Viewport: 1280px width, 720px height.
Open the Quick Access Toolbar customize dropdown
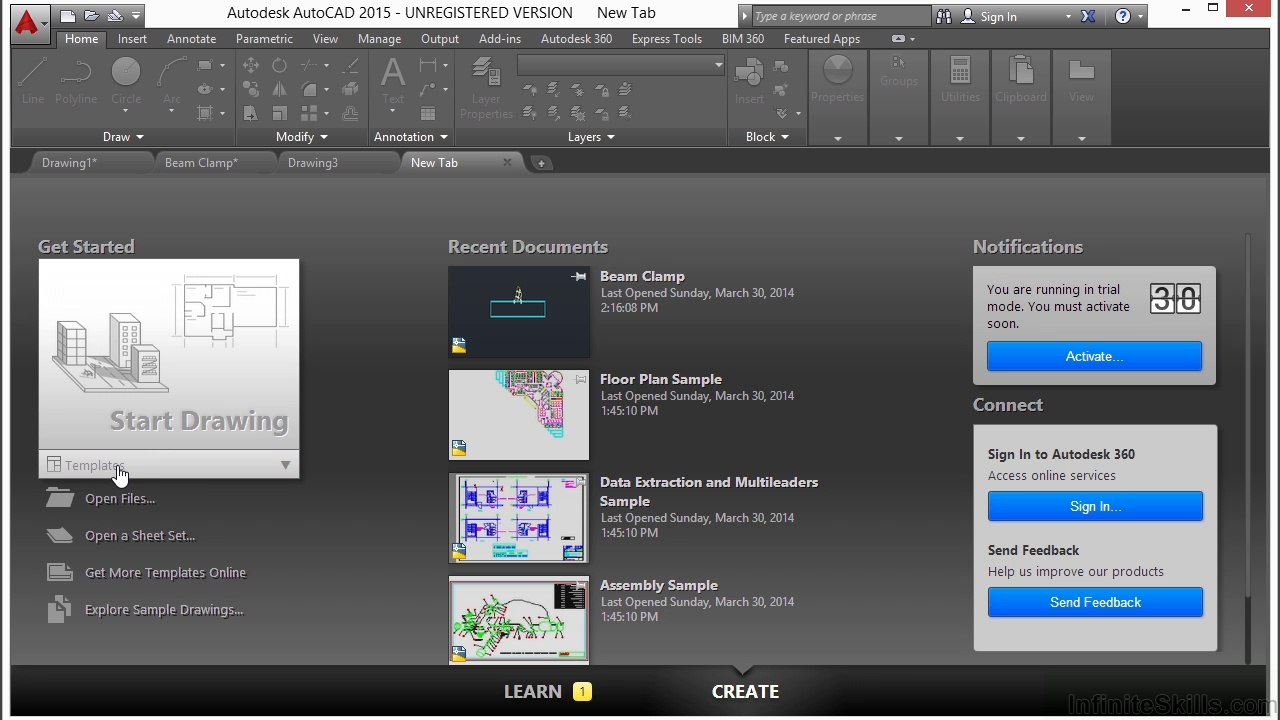(x=136, y=15)
